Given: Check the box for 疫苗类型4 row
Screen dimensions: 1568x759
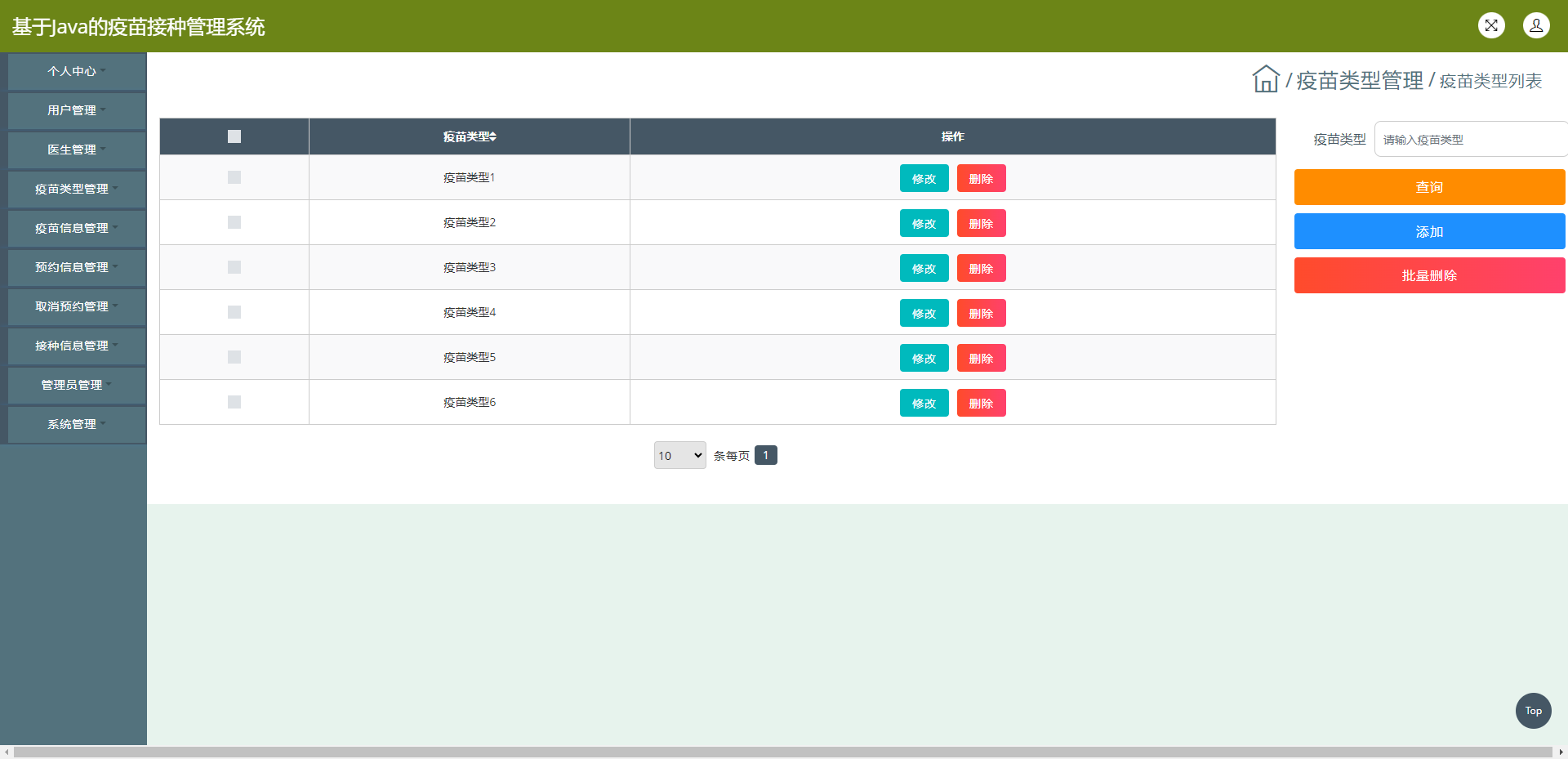Looking at the screenshot, I should [x=234, y=312].
